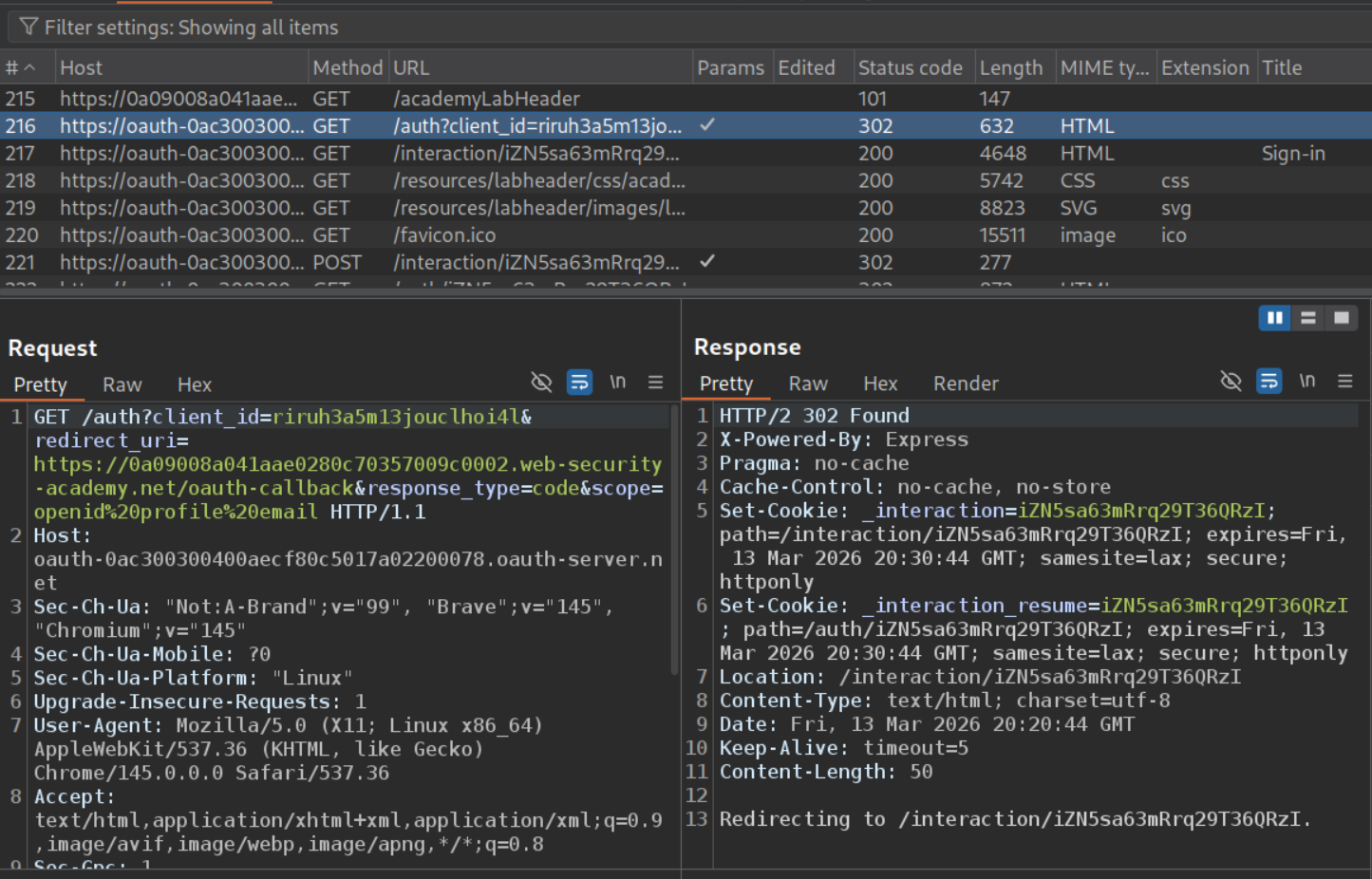Sort by the Status code column
The height and width of the screenshot is (879, 1372).
910,67
